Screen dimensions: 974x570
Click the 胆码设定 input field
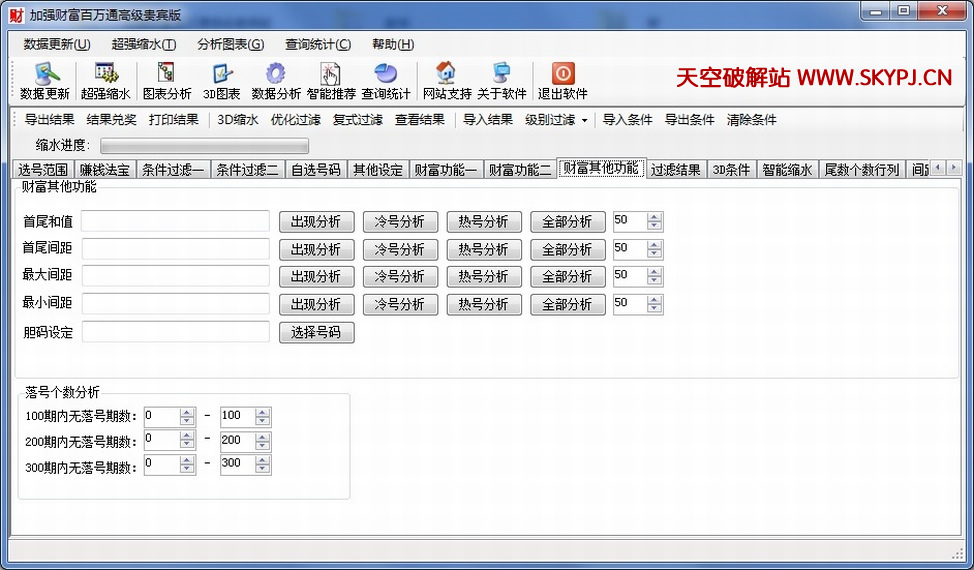point(176,332)
